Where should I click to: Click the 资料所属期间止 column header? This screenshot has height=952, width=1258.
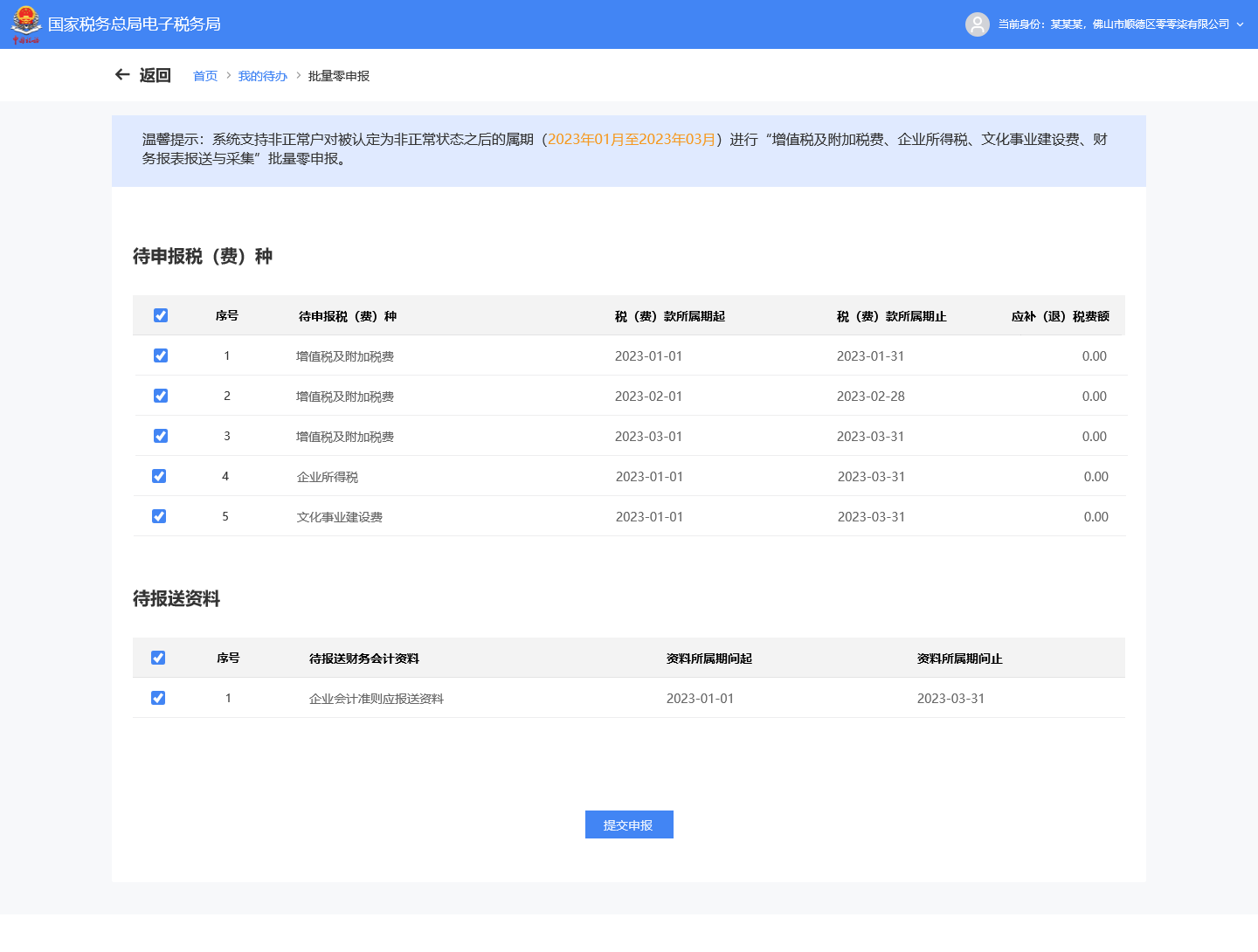[960, 659]
